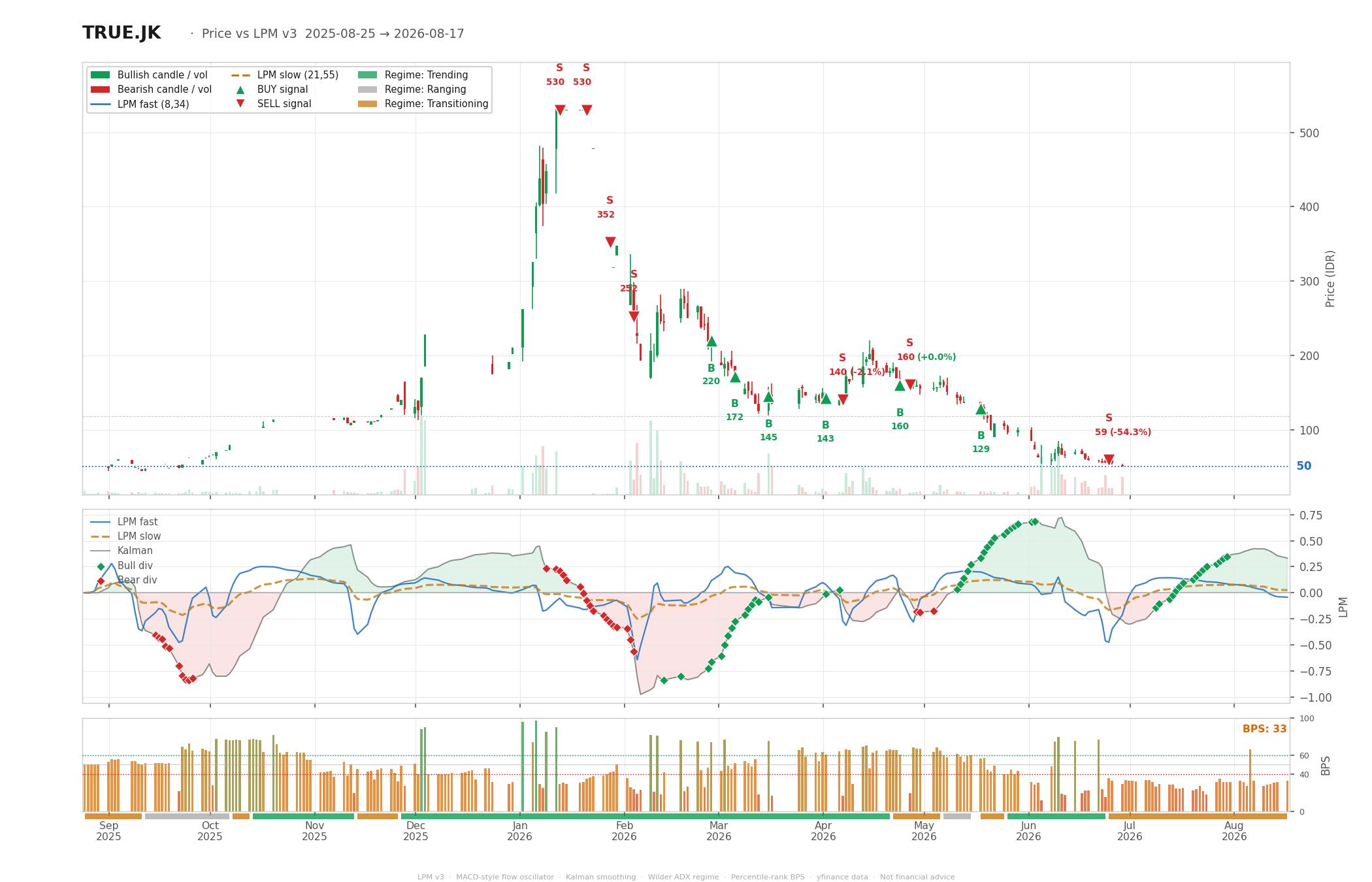The image size is (1372, 882).
Task: Click the SELL signal triangle in the legend
Action: (240, 104)
